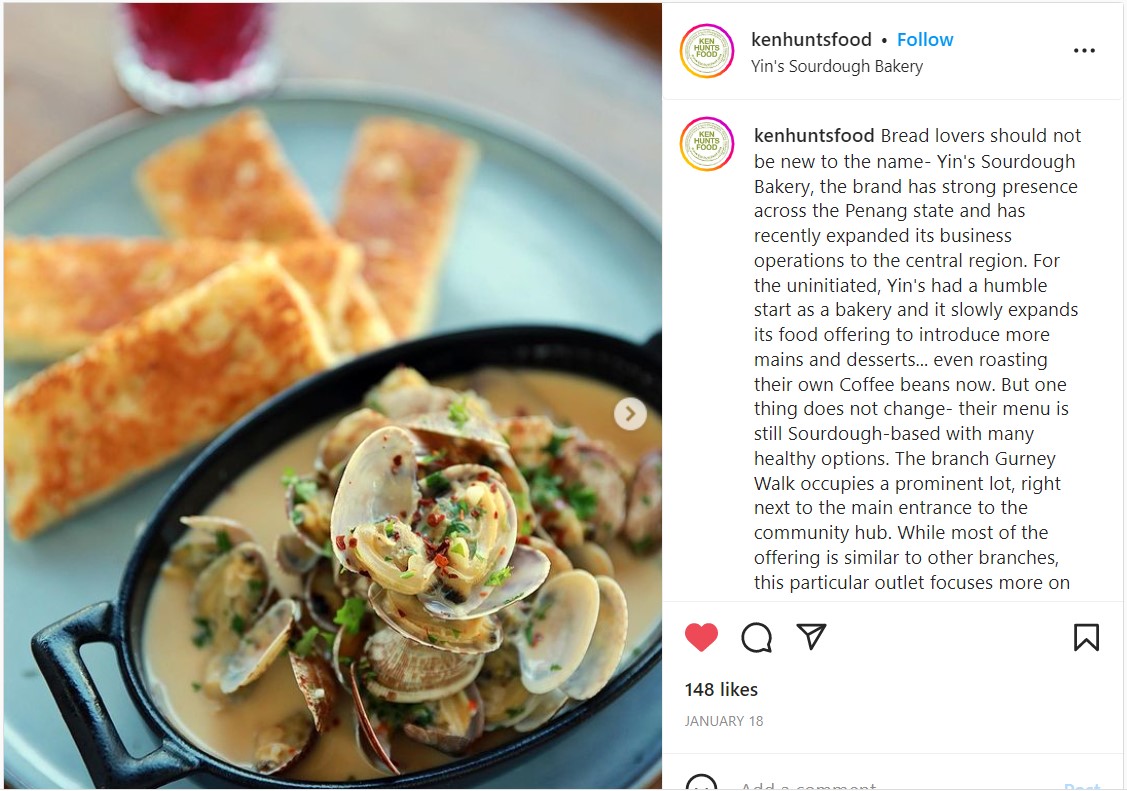Open emoji picker beside comment field

tap(701, 784)
